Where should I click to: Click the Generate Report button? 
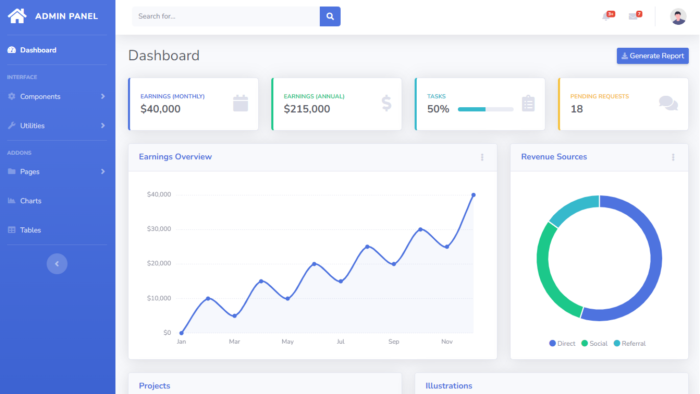point(653,56)
